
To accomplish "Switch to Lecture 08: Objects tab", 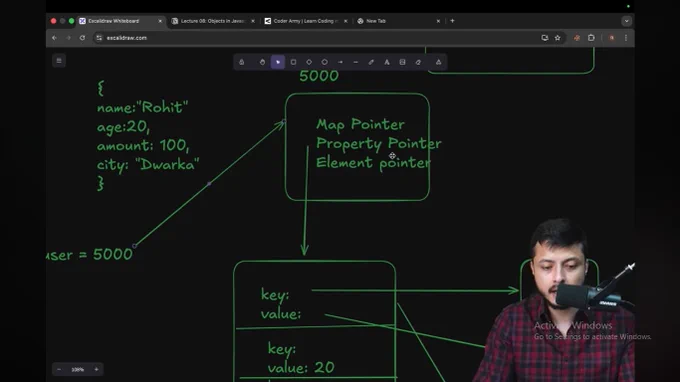I will coord(212,21).
